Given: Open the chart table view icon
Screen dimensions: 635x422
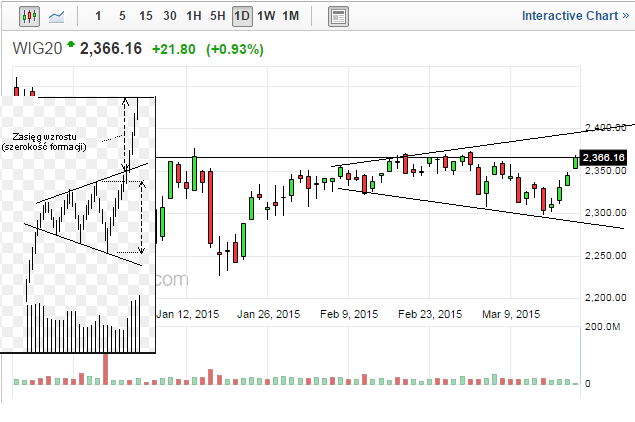Looking at the screenshot, I should 338,17.
